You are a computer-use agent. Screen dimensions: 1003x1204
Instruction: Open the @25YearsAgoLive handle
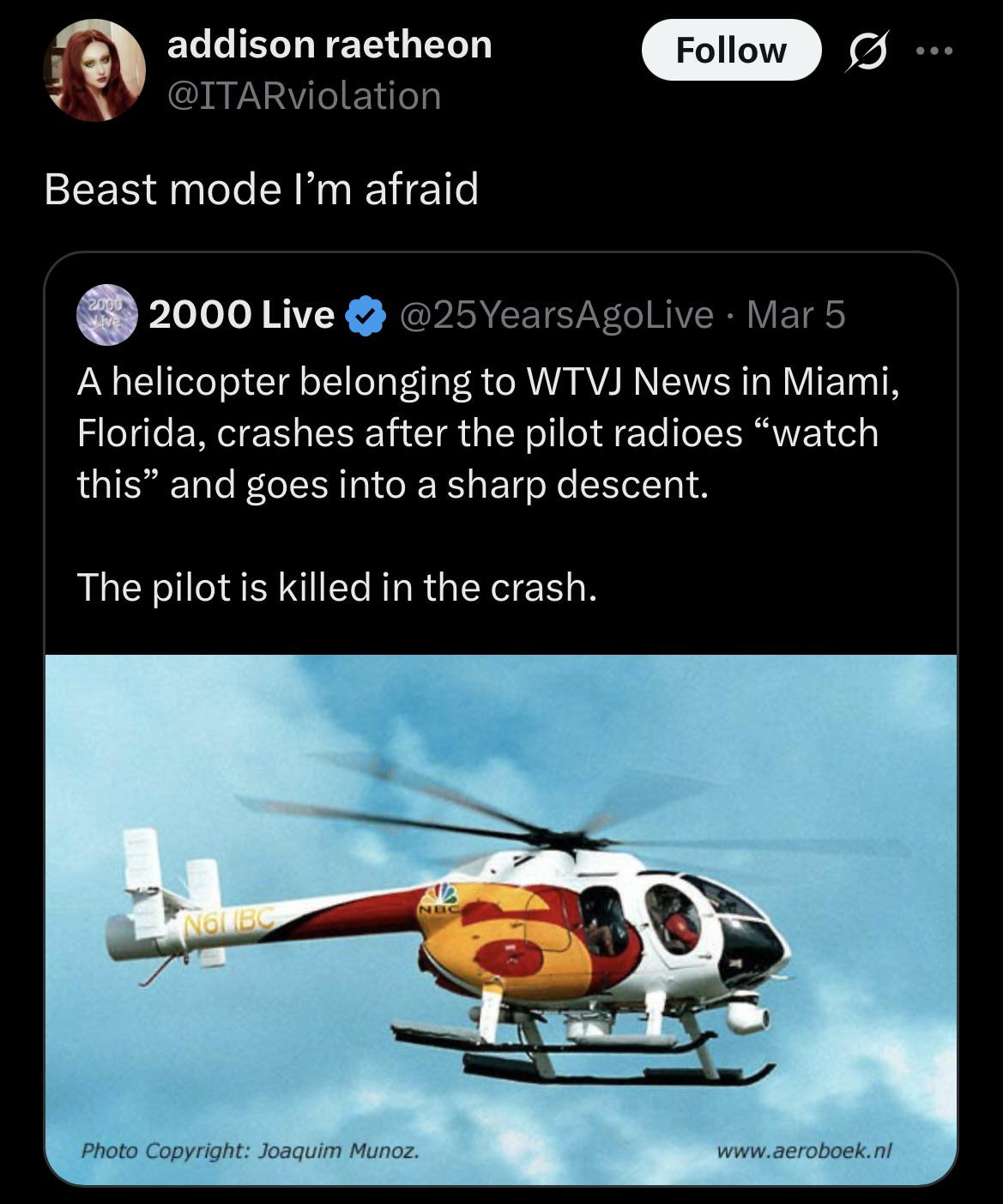(554, 315)
